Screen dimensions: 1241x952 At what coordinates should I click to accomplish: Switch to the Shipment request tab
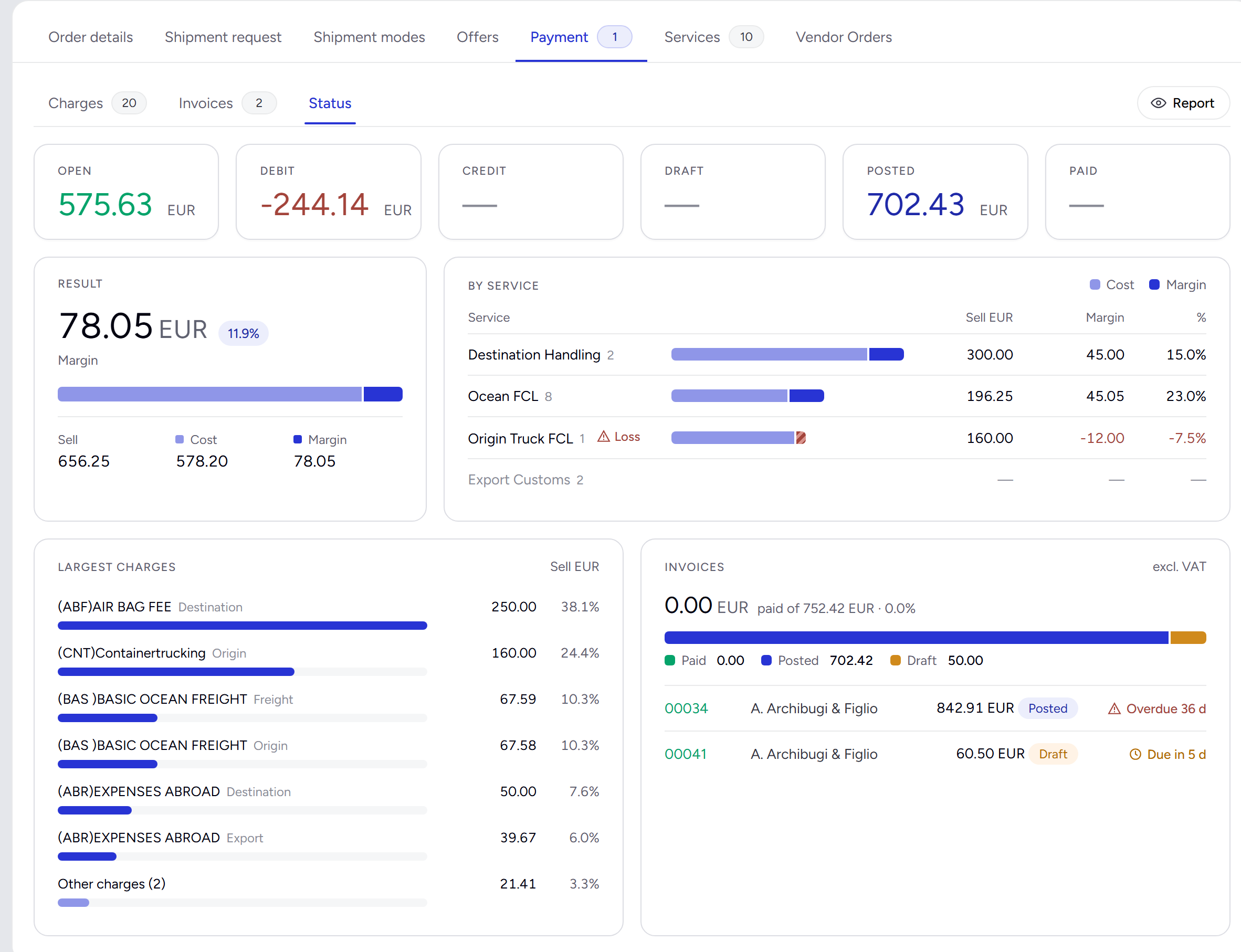(223, 37)
